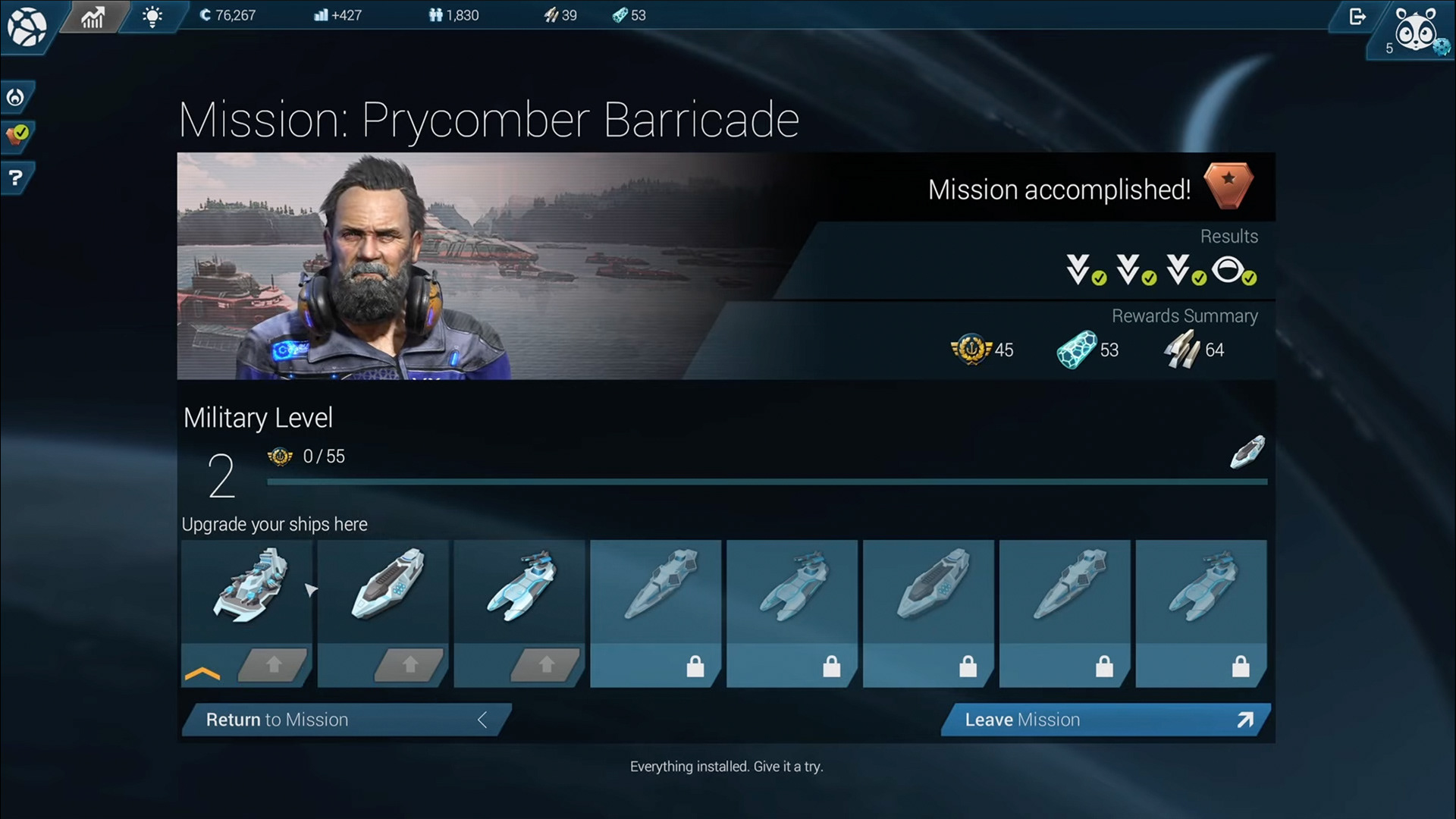Click the Military Level progress bar
The height and width of the screenshot is (819, 1456).
point(767,482)
